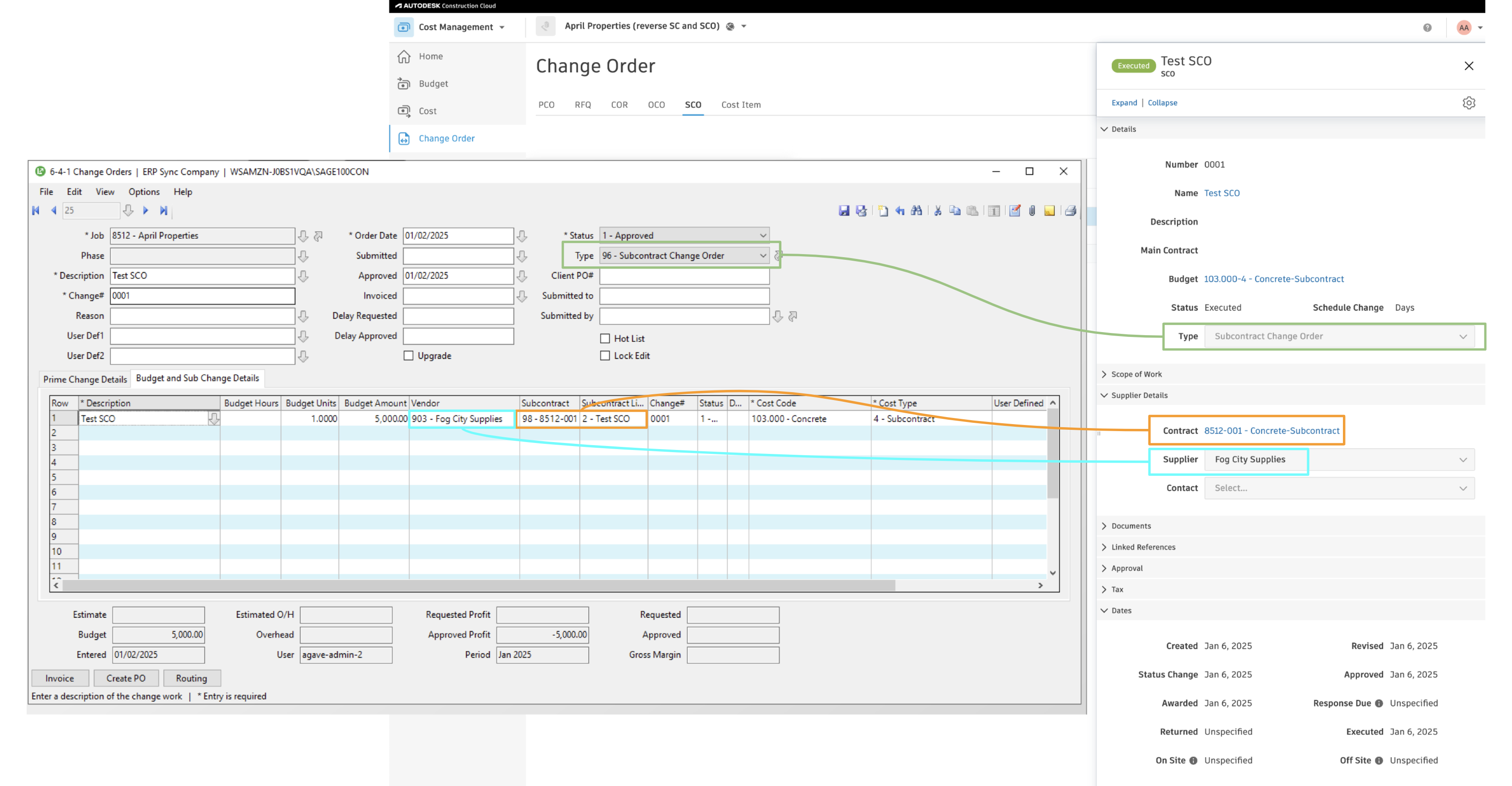This screenshot has width=1512, height=786.
Task: Click the Print icon in Sage toolbar
Action: 1070,211
